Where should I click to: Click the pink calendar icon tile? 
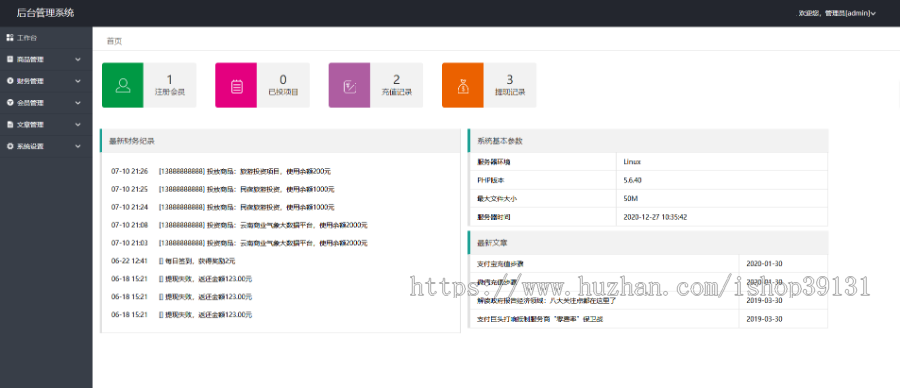pyautogui.click(x=236, y=86)
